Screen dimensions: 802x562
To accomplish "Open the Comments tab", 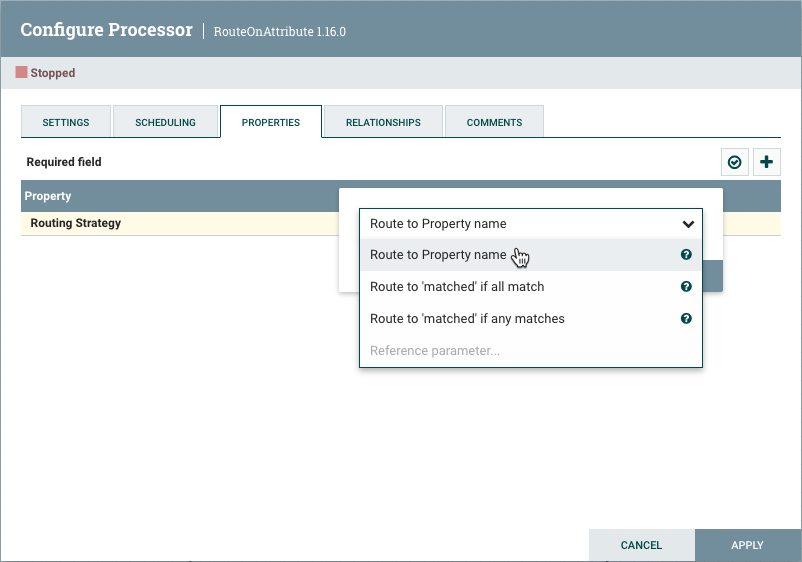I will (x=494, y=122).
